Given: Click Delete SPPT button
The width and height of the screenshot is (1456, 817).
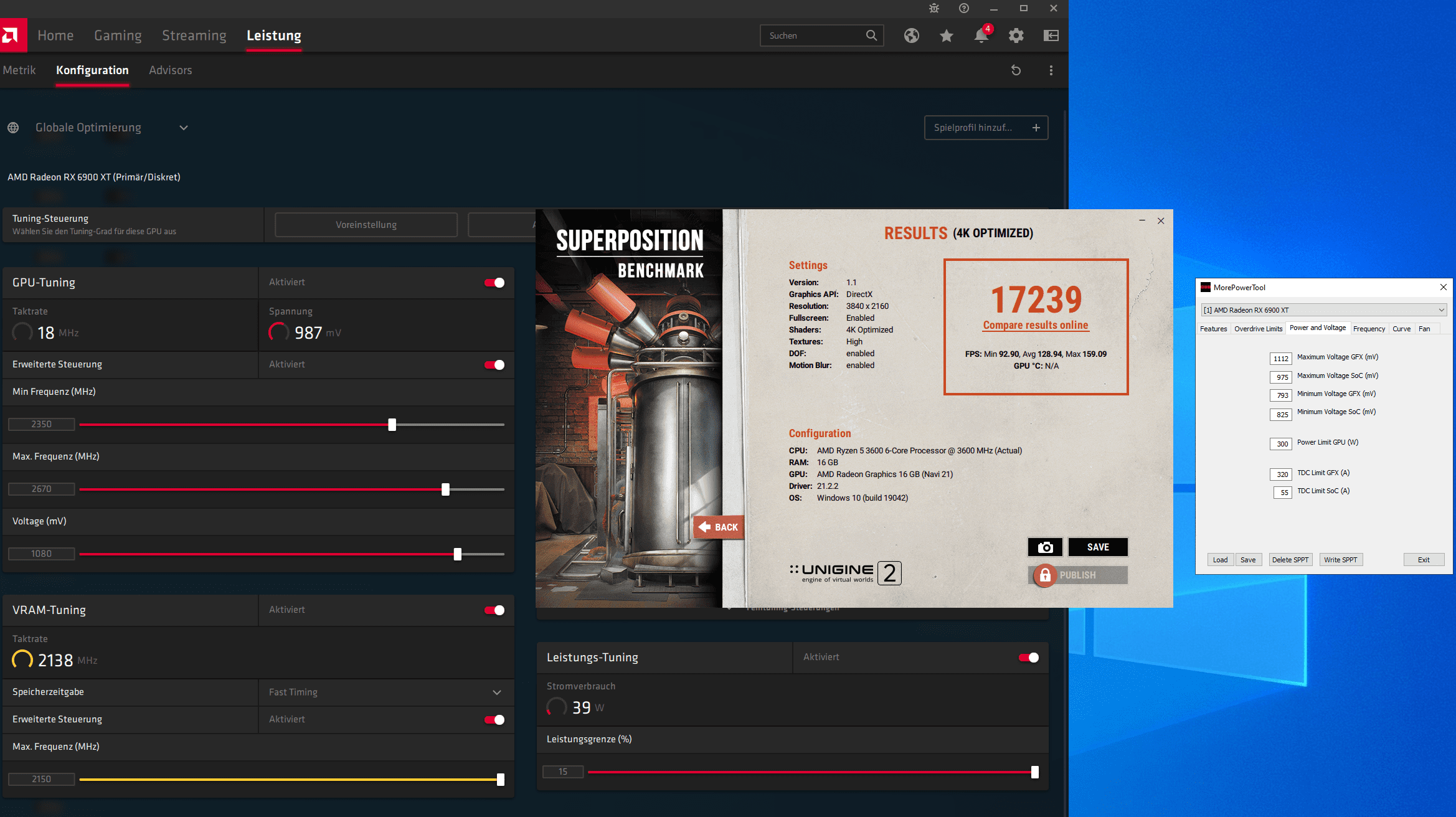Looking at the screenshot, I should pos(1290,560).
